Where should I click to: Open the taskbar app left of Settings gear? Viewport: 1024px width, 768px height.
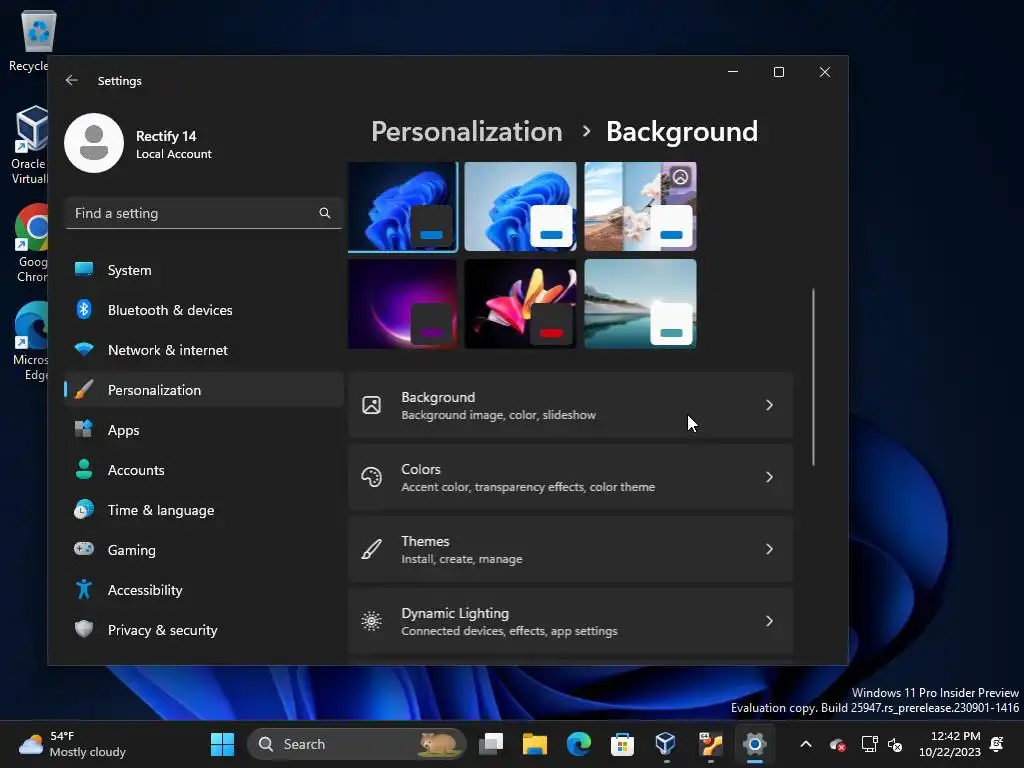[711, 744]
